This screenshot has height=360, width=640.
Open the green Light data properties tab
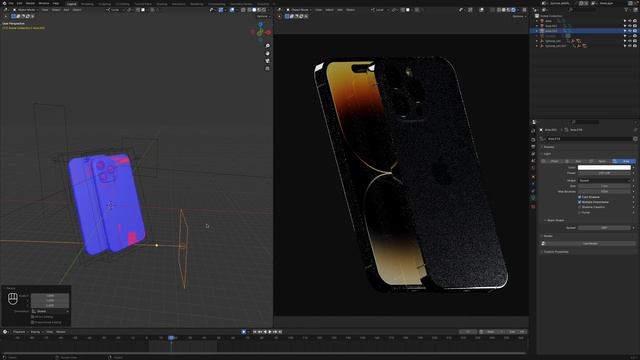click(533, 198)
